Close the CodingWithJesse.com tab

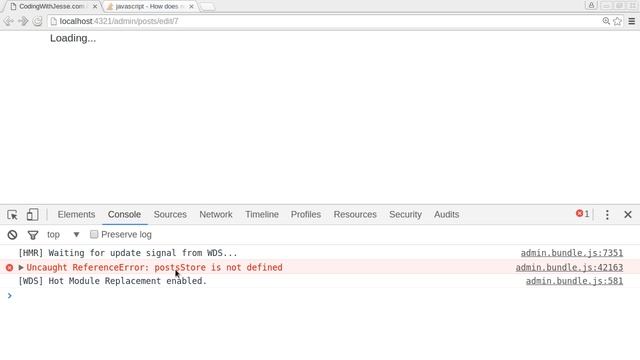[x=95, y=7]
